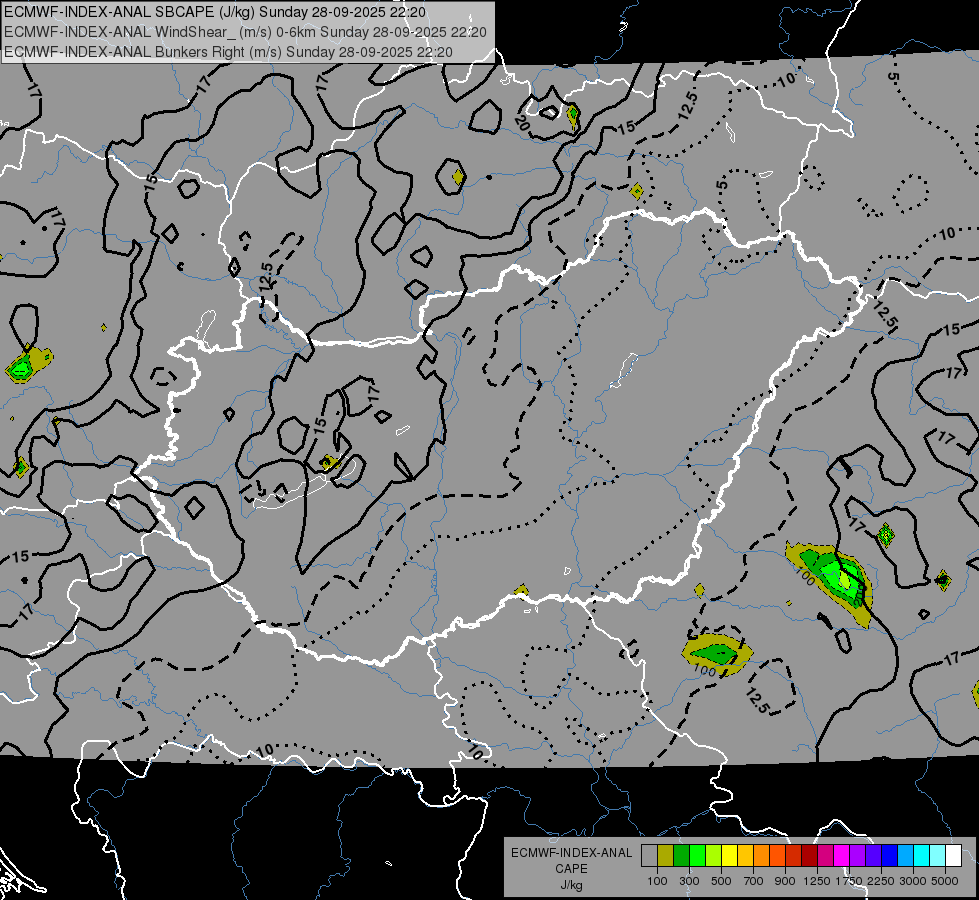This screenshot has height=900, width=979.
Task: Click the CAPE word in legend
Action: (x=571, y=869)
